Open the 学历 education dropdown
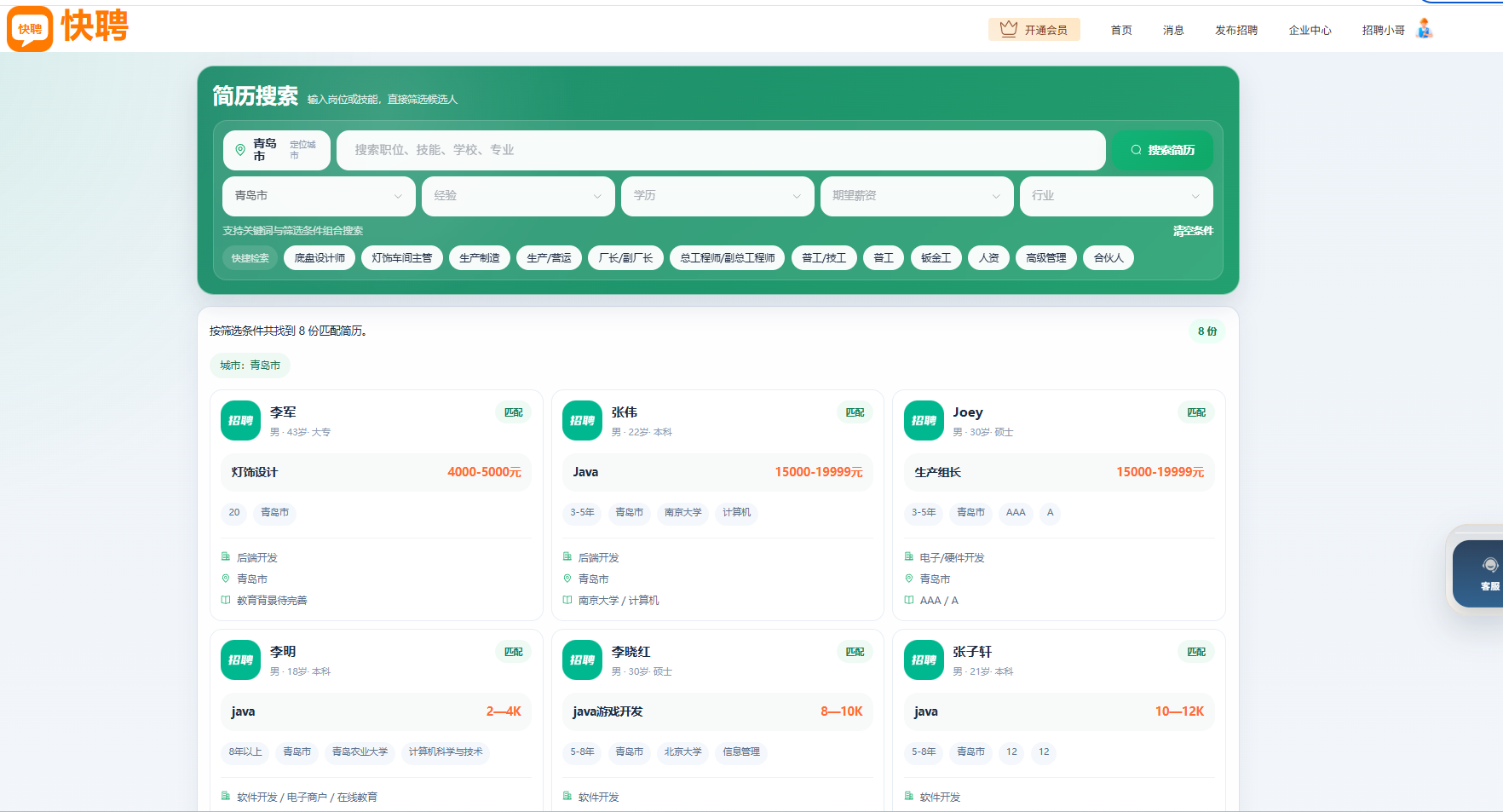 [x=717, y=196]
